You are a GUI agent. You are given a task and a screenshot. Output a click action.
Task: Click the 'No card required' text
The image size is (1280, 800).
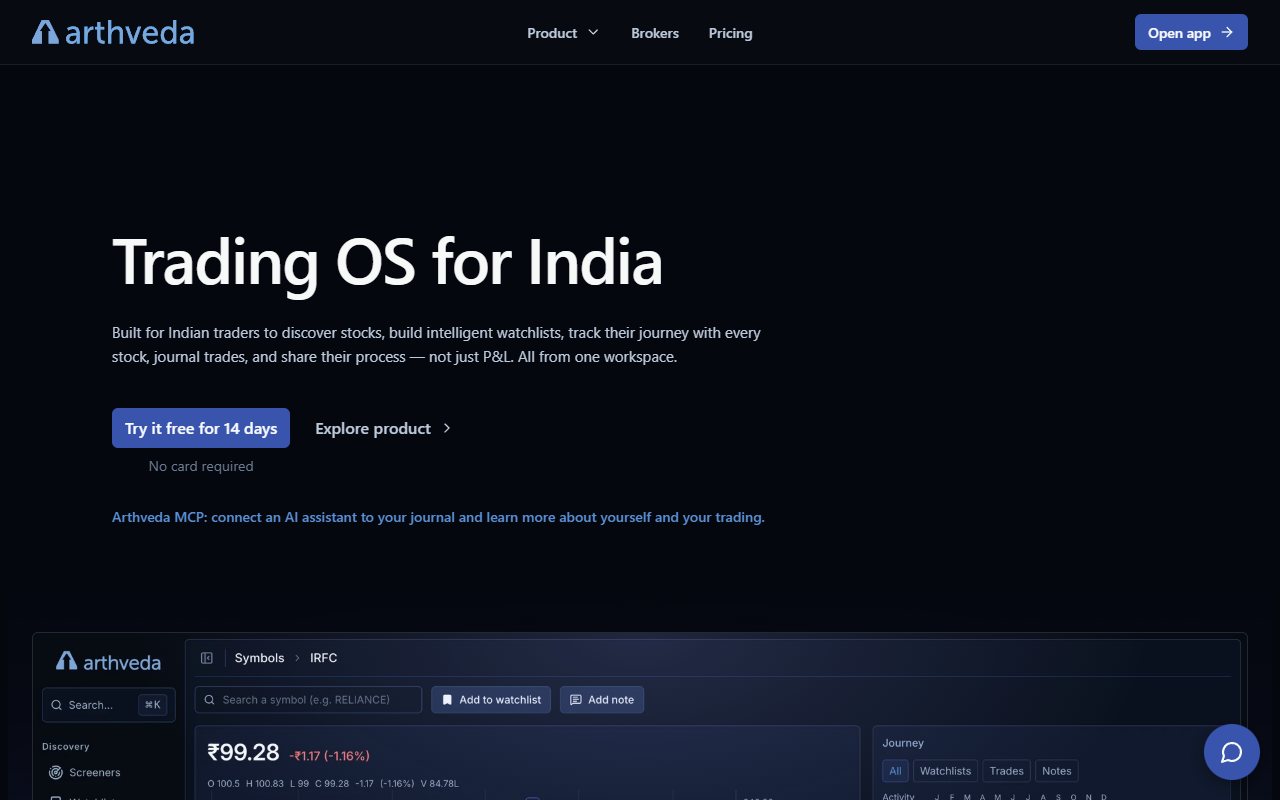click(201, 466)
